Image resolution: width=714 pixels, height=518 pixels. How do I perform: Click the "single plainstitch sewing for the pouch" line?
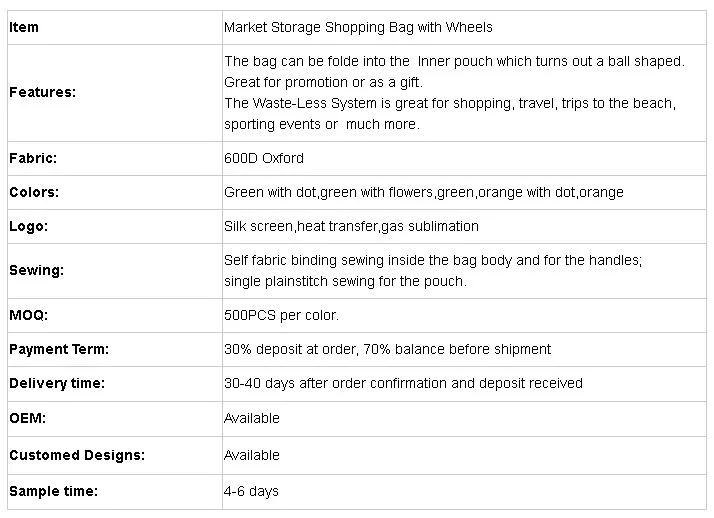point(345,281)
